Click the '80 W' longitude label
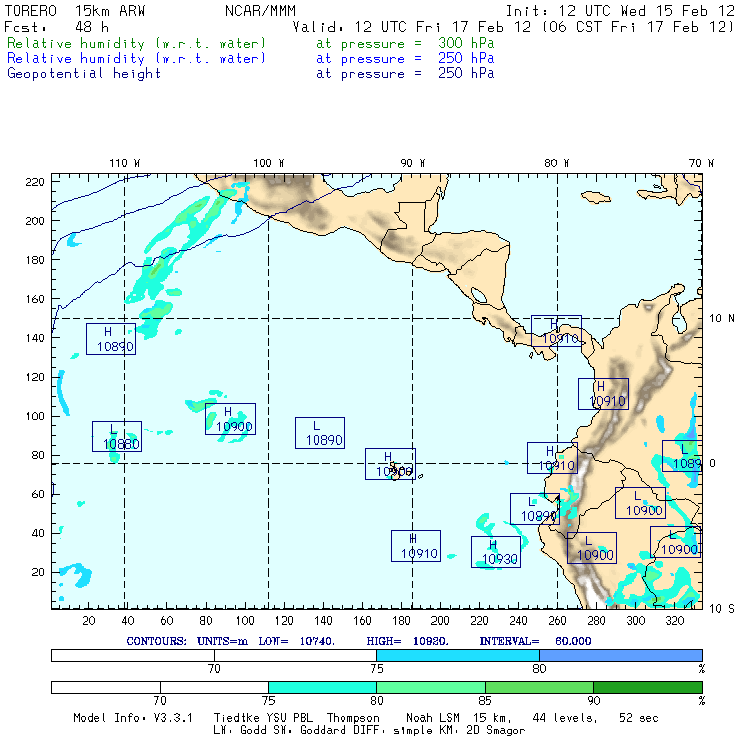Image resolution: width=740 pixels, height=740 pixels. (x=556, y=163)
